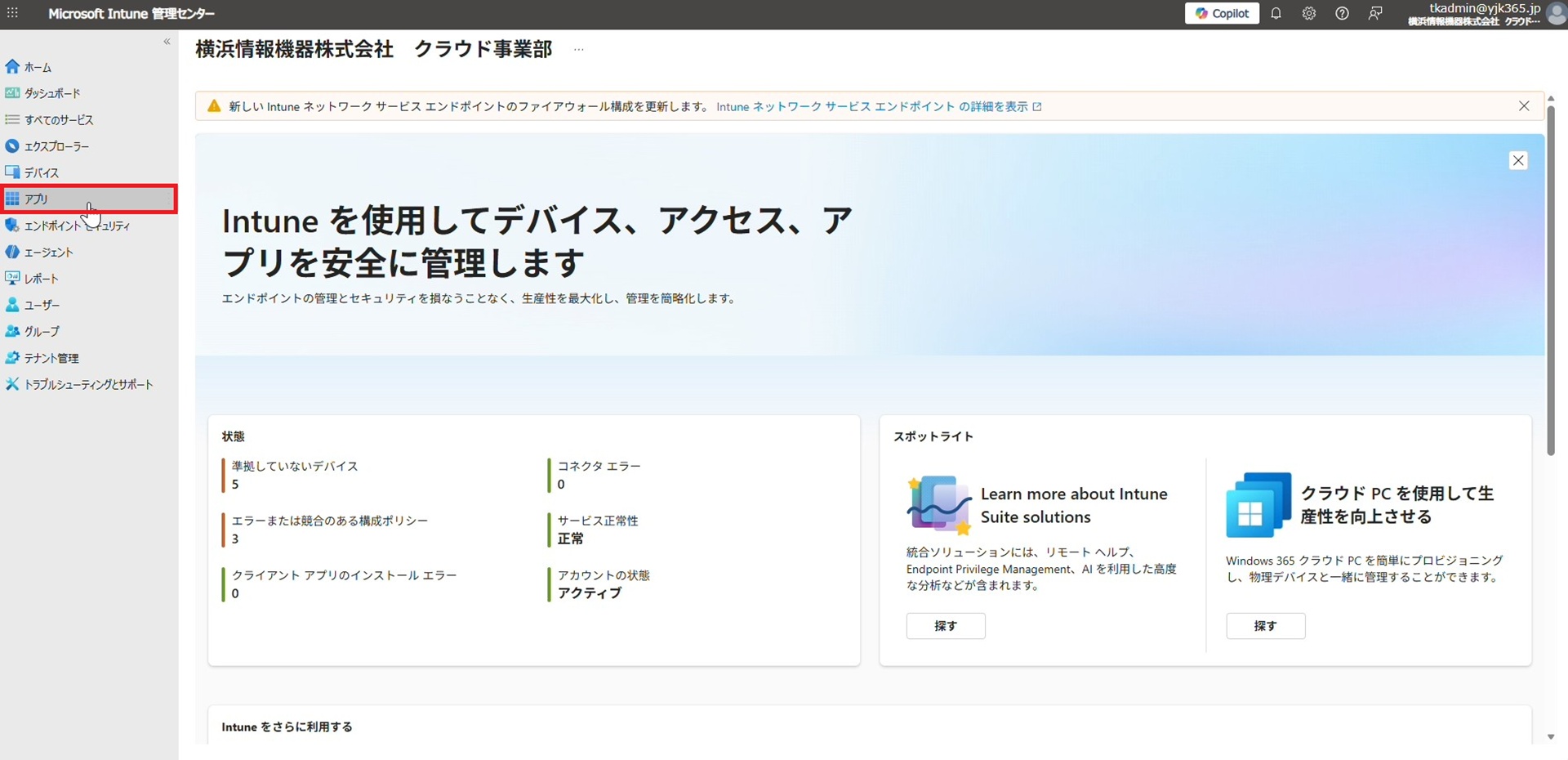
Task: Open the tkadmin account avatar
Action: tap(1556, 14)
